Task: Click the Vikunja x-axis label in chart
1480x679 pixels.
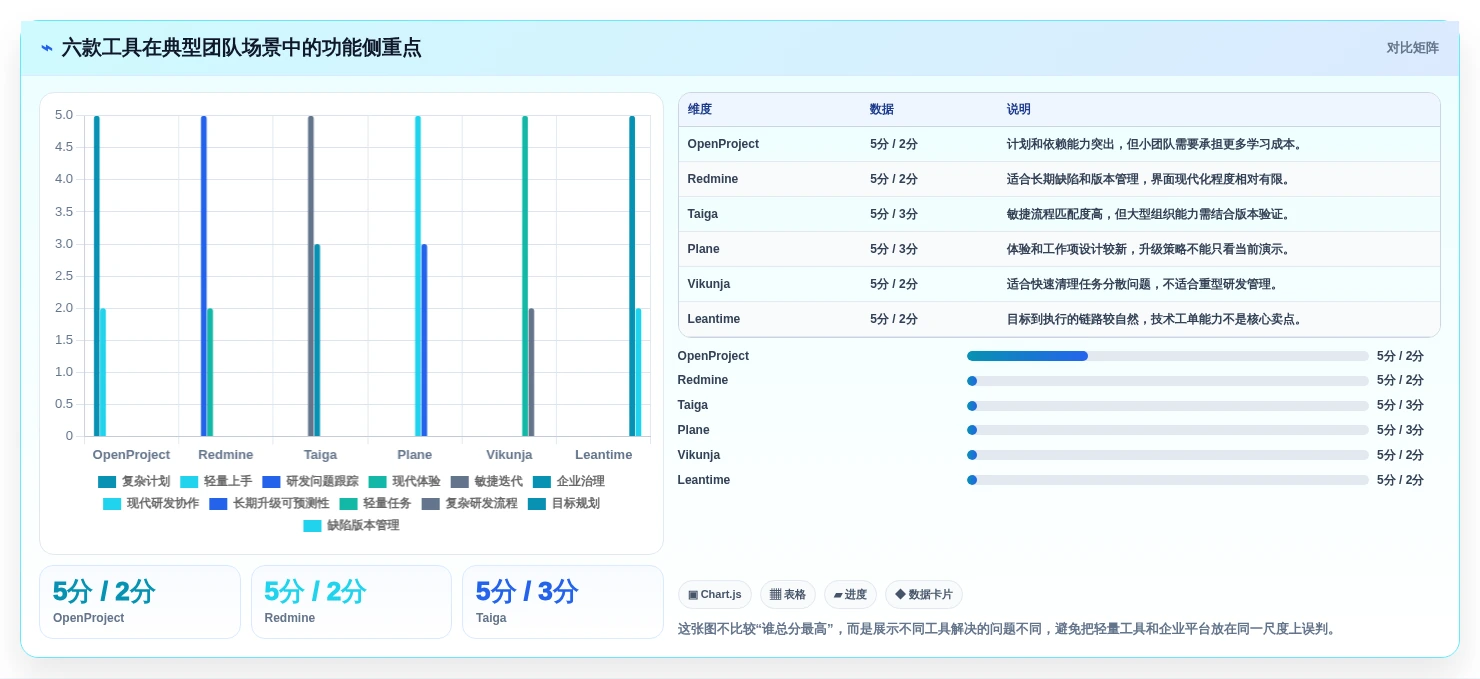Action: click(509, 455)
